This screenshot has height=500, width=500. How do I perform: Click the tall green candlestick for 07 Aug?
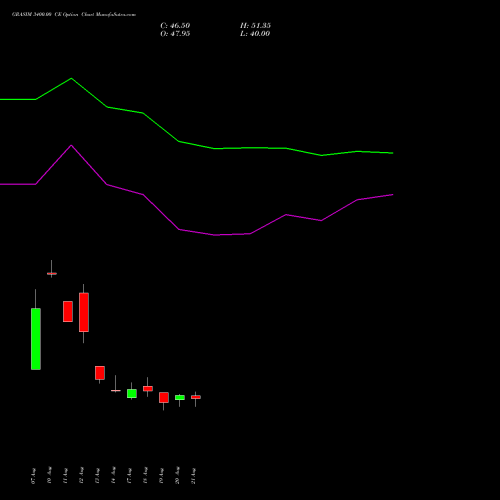pos(36,339)
